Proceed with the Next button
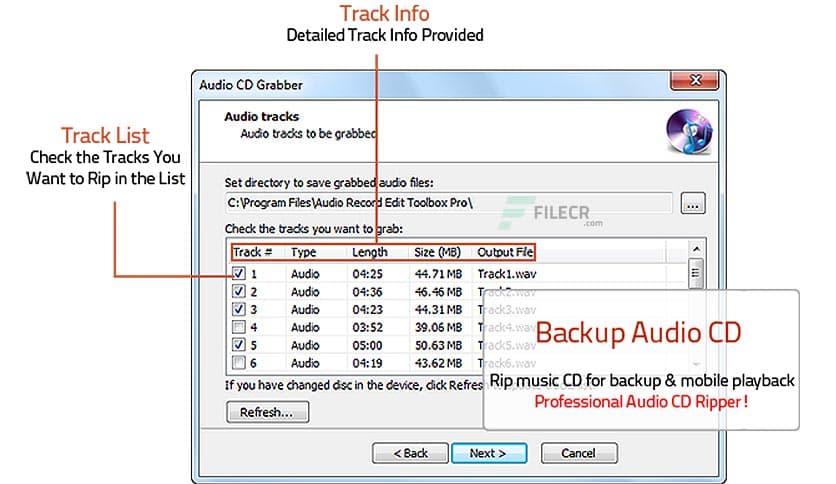 [x=489, y=453]
